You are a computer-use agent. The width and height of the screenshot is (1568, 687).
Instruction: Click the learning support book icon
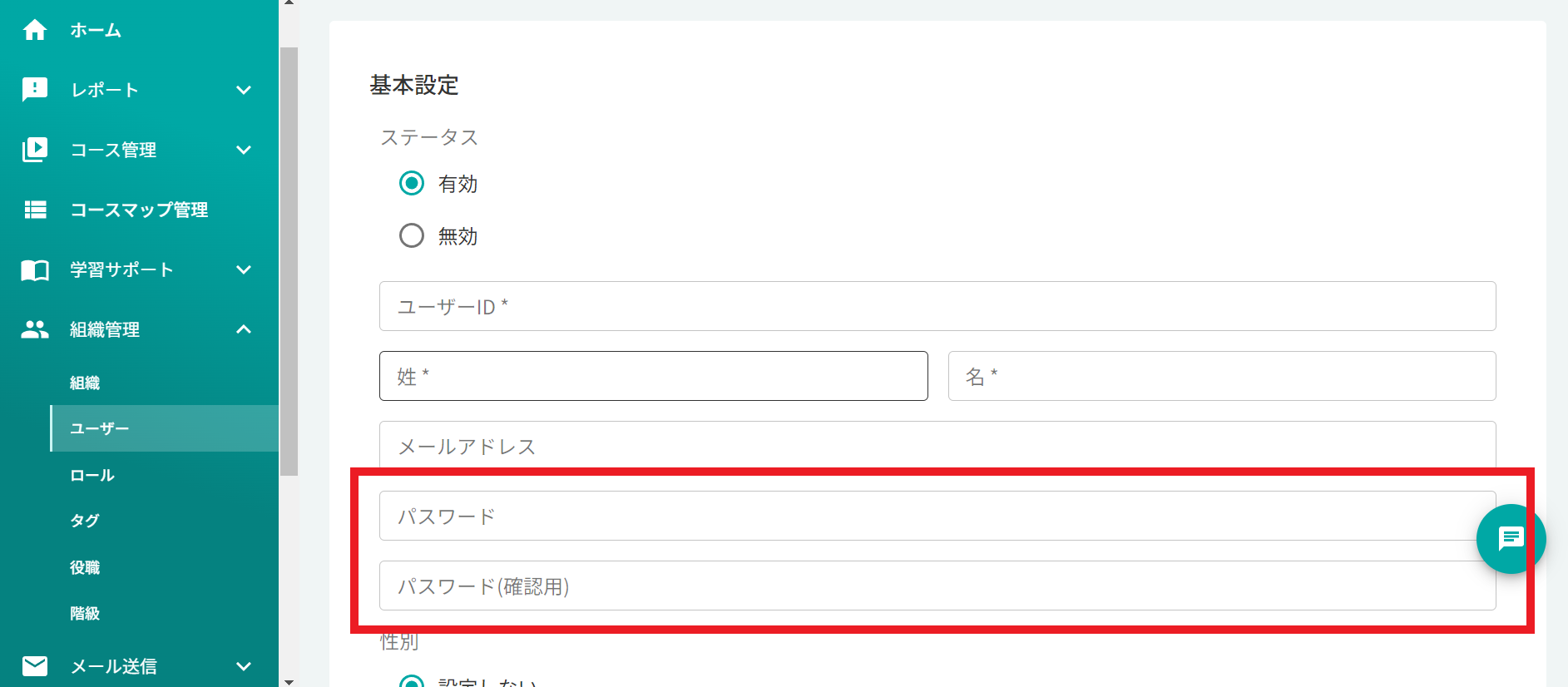[x=35, y=269]
